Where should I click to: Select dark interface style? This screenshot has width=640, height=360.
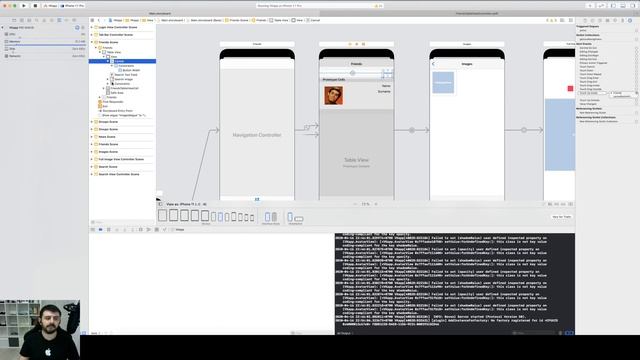coord(274,217)
